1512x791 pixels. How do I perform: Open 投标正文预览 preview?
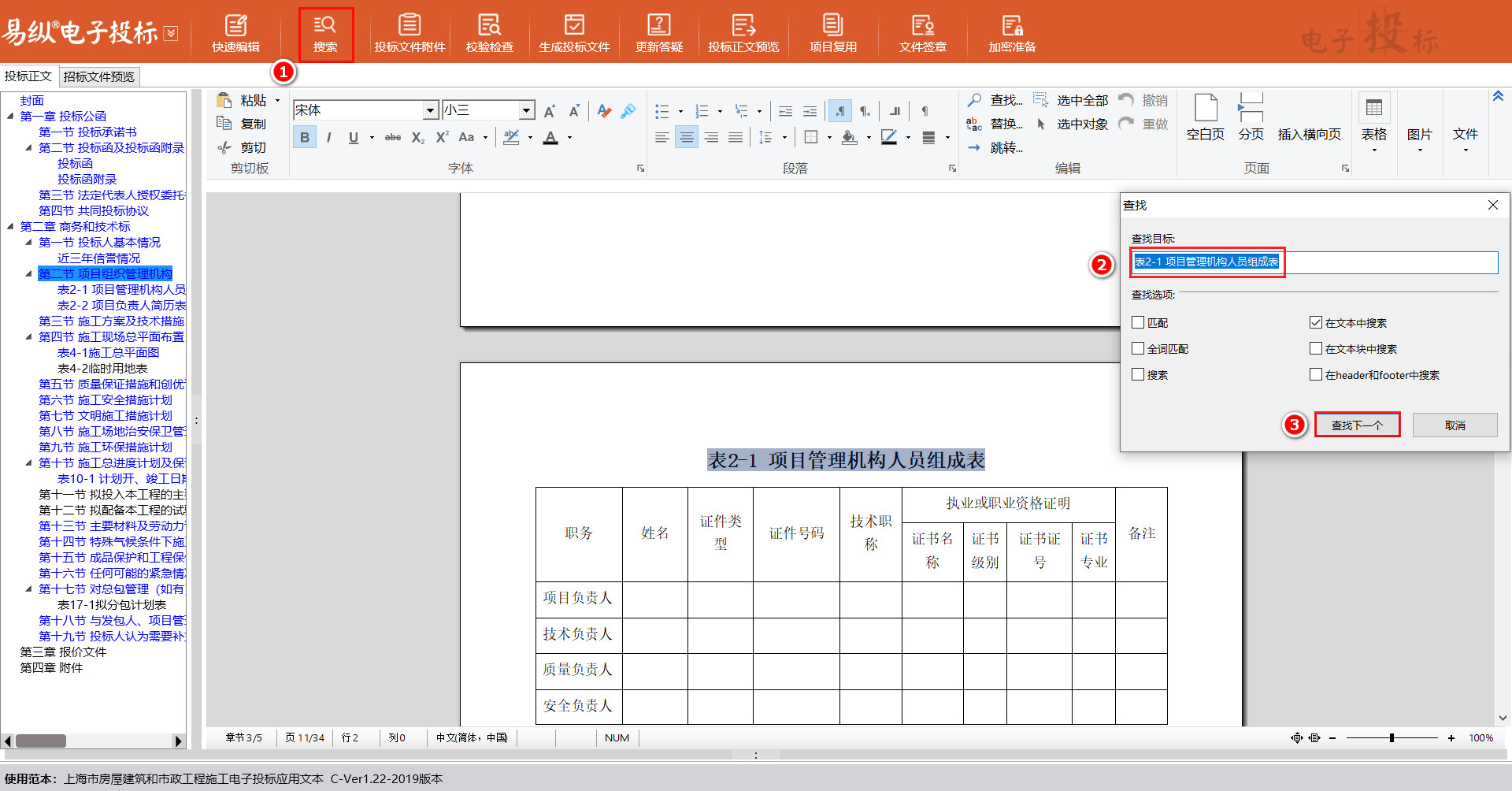point(743,34)
